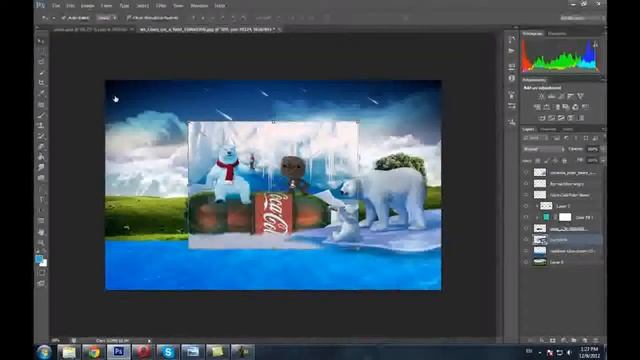The width and height of the screenshot is (640, 360).
Task: Select the Rectangular Marquee tool
Action: click(x=41, y=51)
